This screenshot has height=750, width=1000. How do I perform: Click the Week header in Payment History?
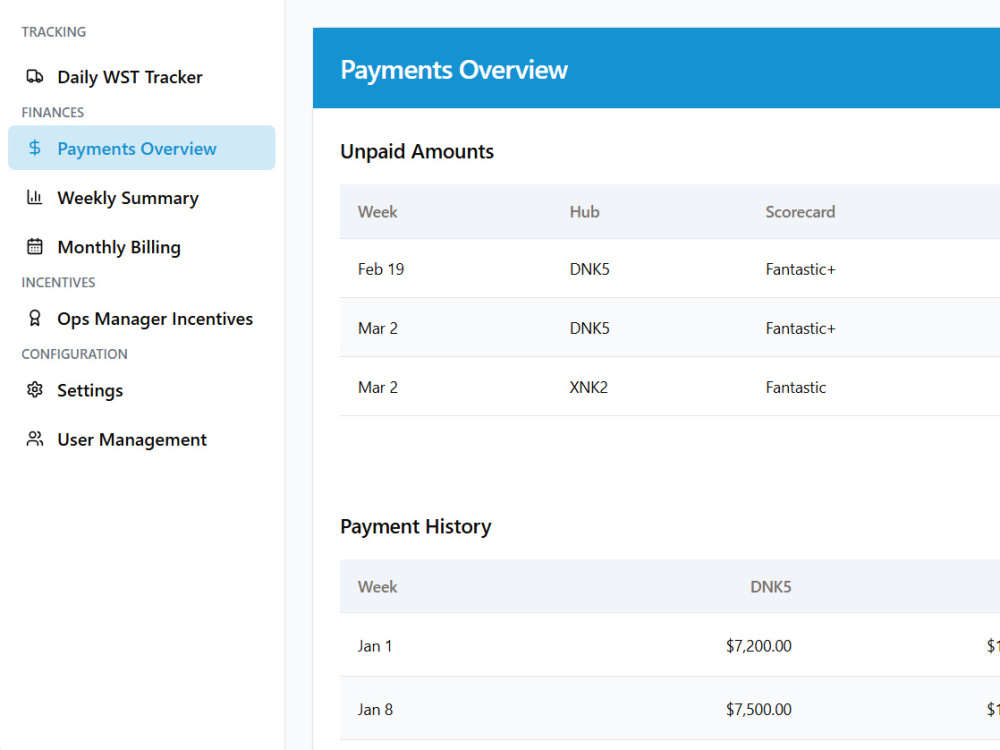tap(378, 587)
